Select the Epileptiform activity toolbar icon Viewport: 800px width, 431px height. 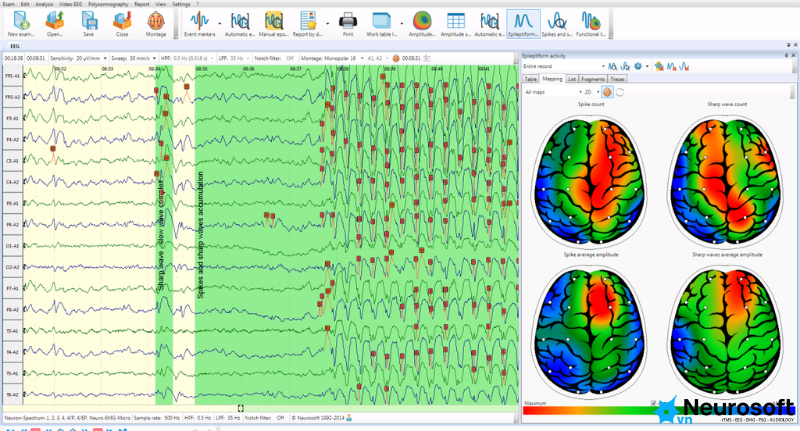tap(523, 24)
